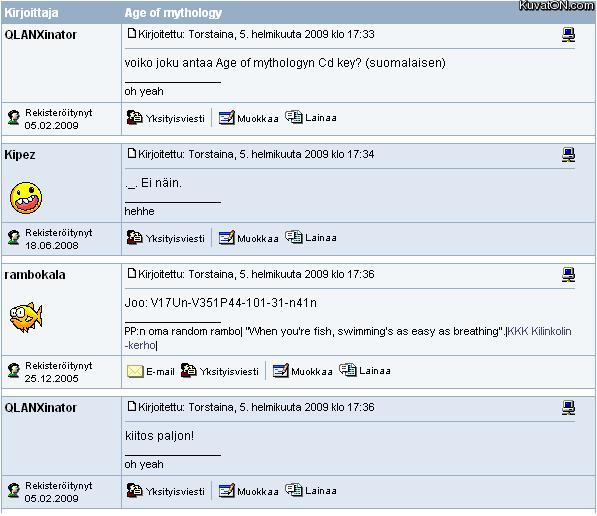This screenshot has width=597, height=516.
Task: Click the page icon on the 17:33 post
Action: pos(132,34)
